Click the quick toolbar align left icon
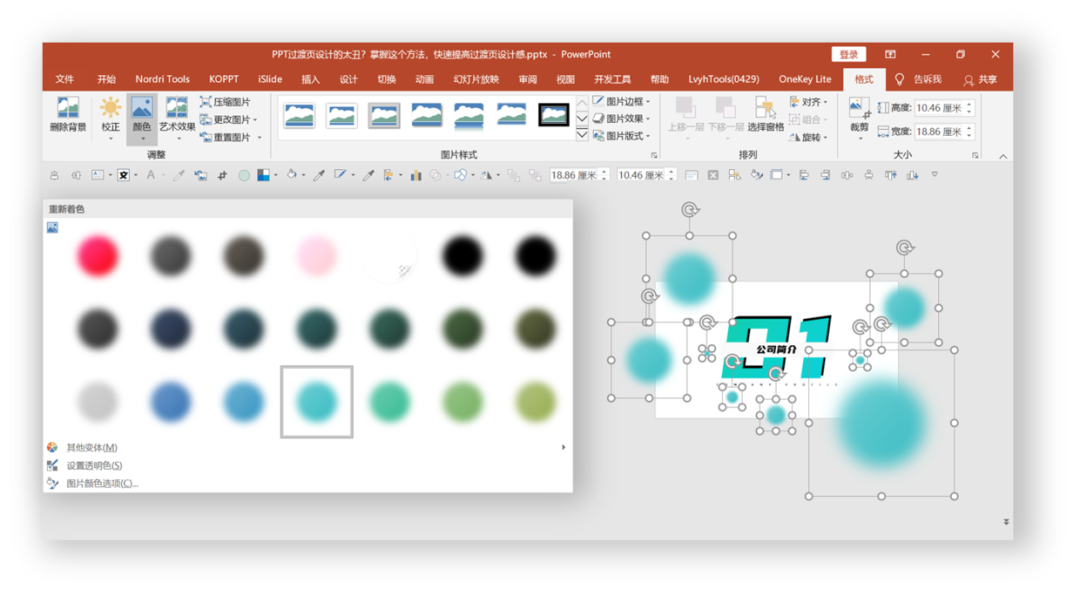 pyautogui.click(x=803, y=176)
